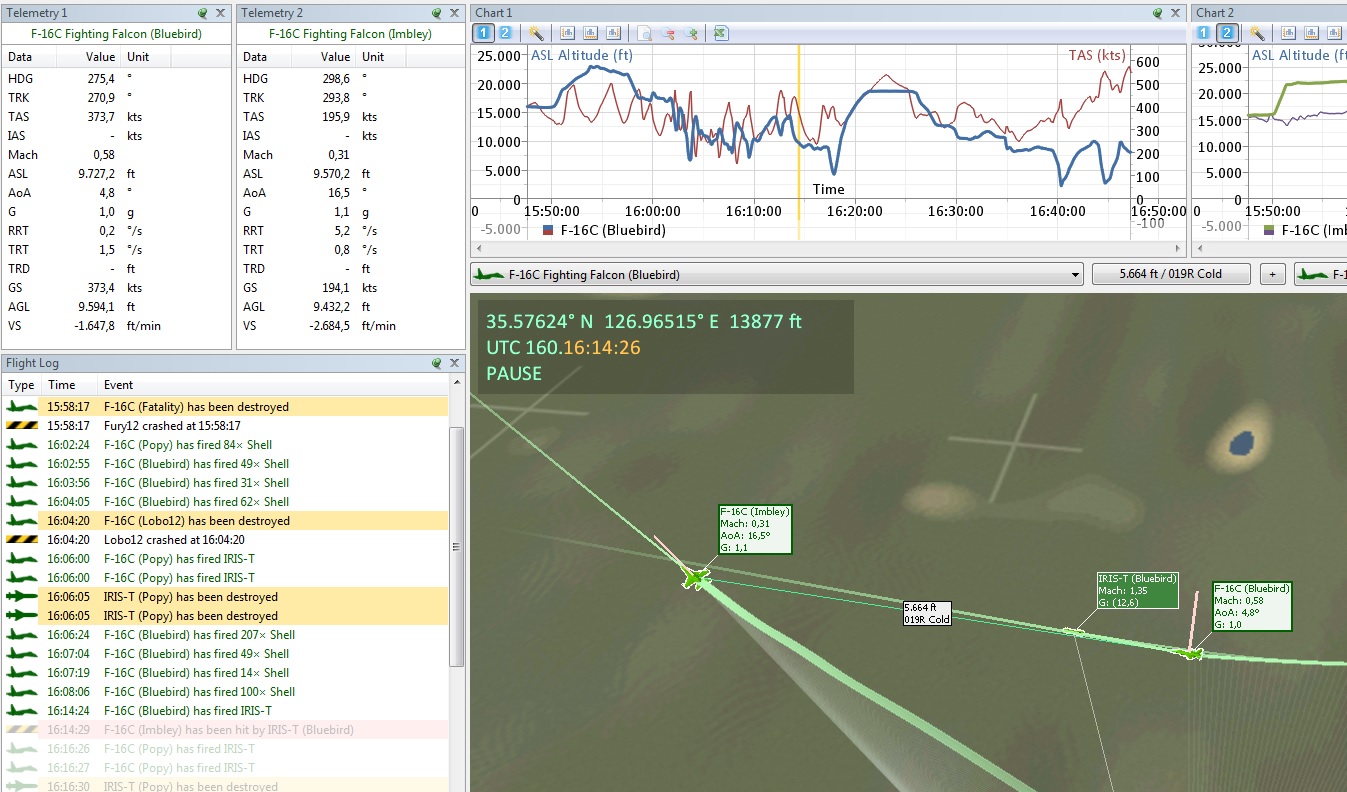Click third chart layout icon in Chart 1
The image size is (1347, 792).
click(x=613, y=33)
